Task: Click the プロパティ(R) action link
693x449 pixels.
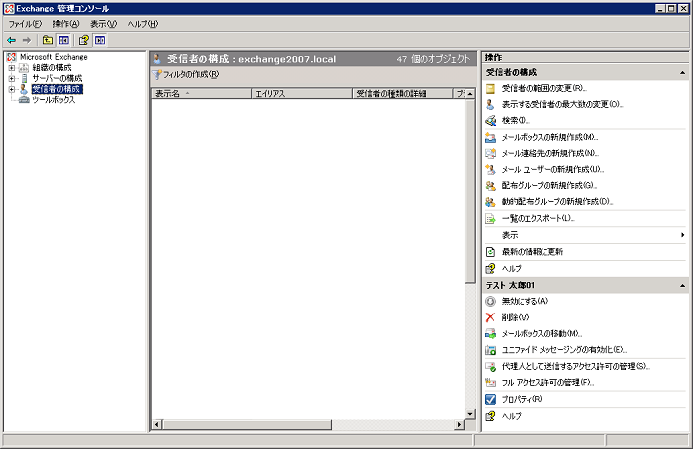Action: tap(522, 399)
